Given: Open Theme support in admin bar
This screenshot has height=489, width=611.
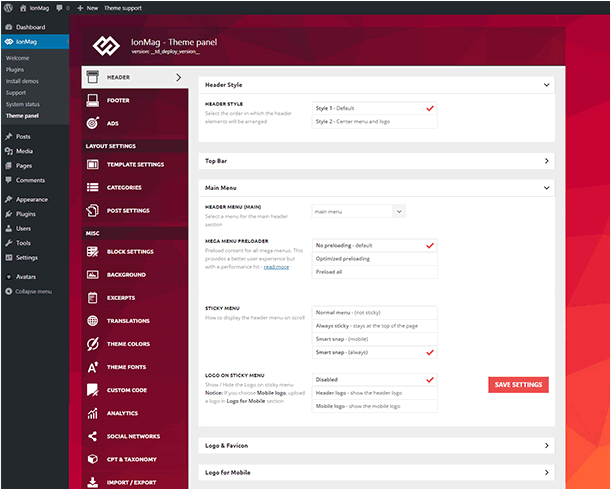Looking at the screenshot, I should coord(123,8).
